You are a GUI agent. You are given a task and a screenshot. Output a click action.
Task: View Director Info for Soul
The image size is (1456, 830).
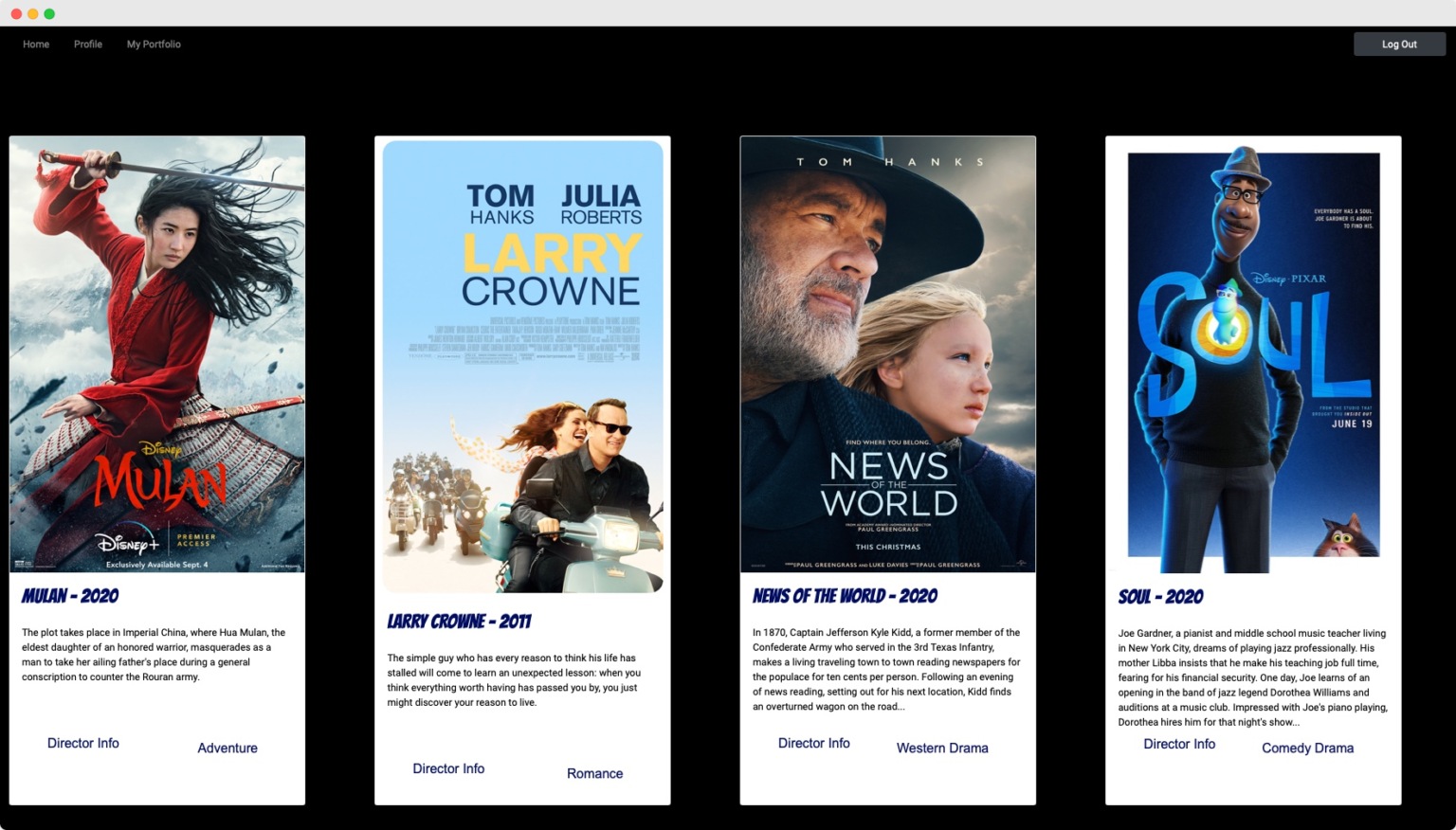tap(1179, 745)
